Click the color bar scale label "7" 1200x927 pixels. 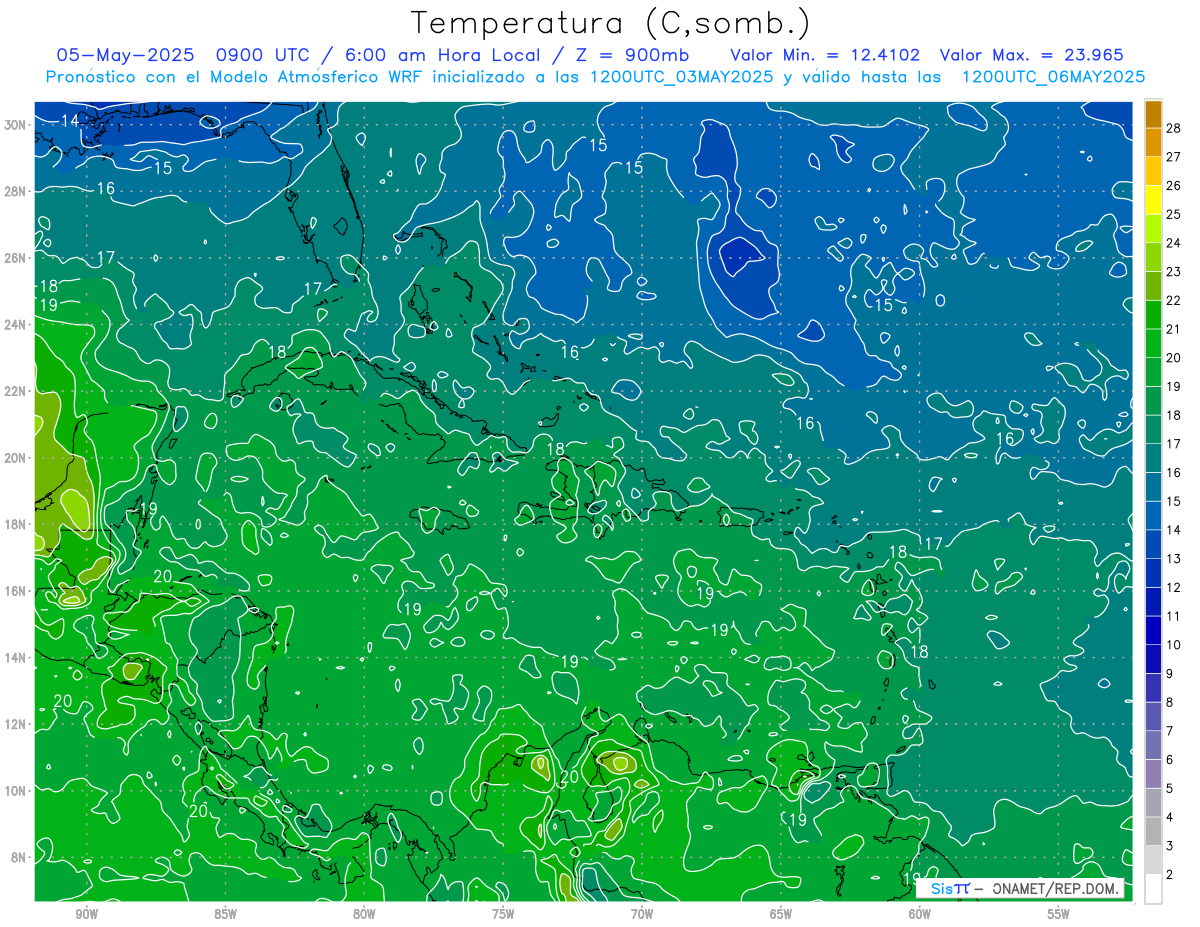pyautogui.click(x=1170, y=731)
